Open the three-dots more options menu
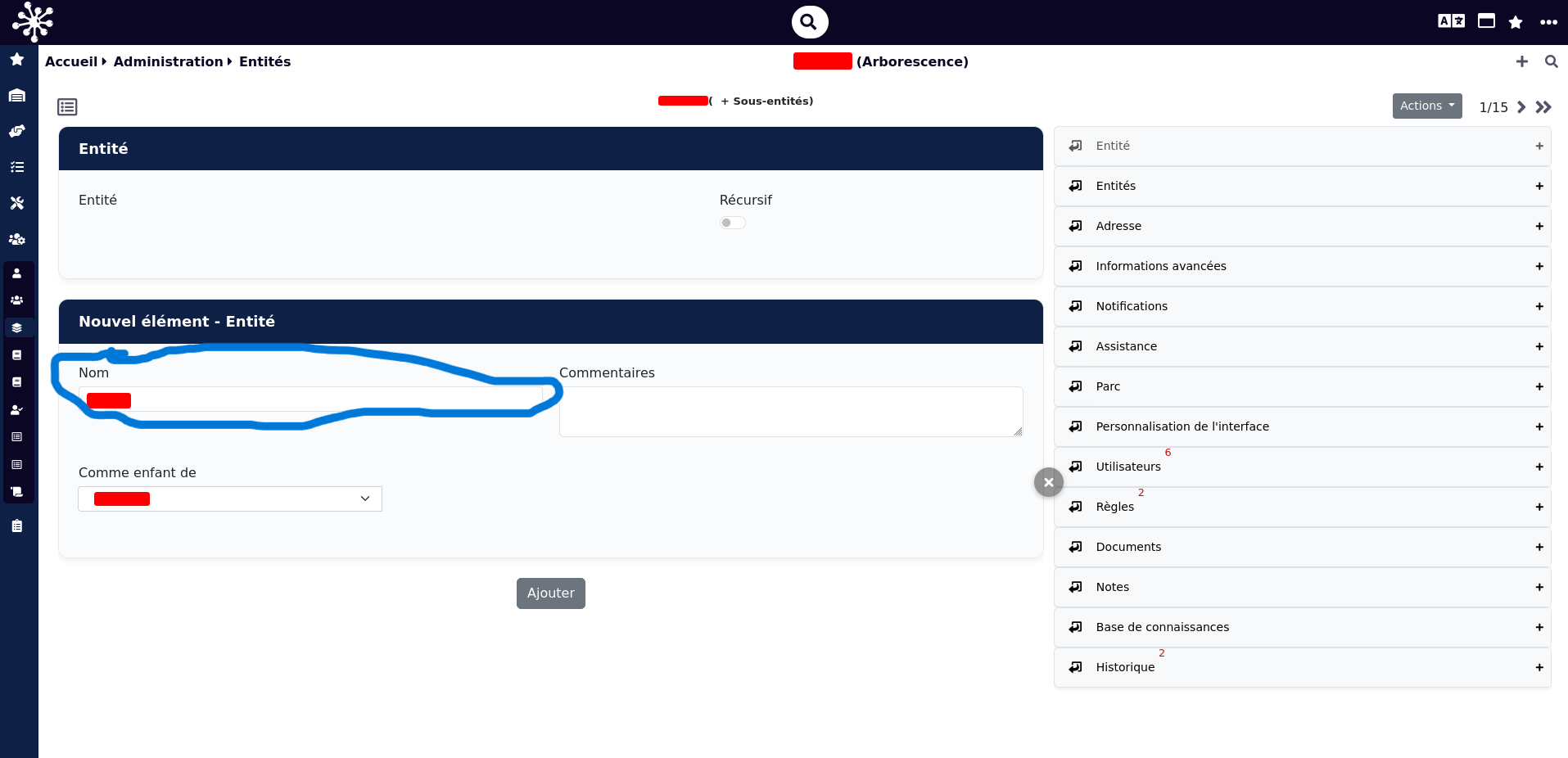Screen dimensions: 1568x758 click(1548, 22)
